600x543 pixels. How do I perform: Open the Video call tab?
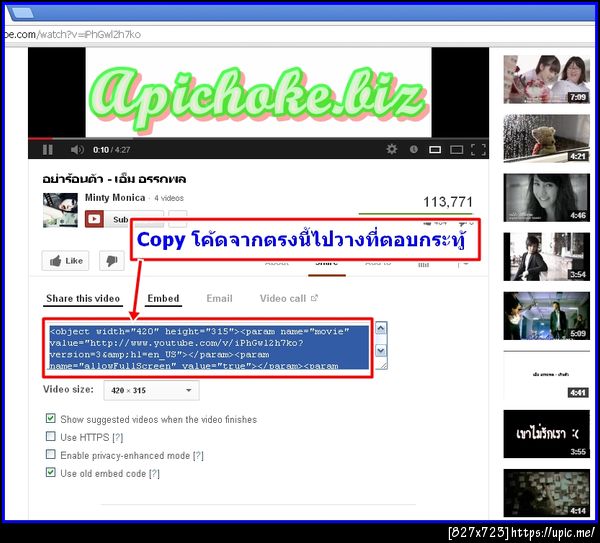pyautogui.click(x=283, y=298)
